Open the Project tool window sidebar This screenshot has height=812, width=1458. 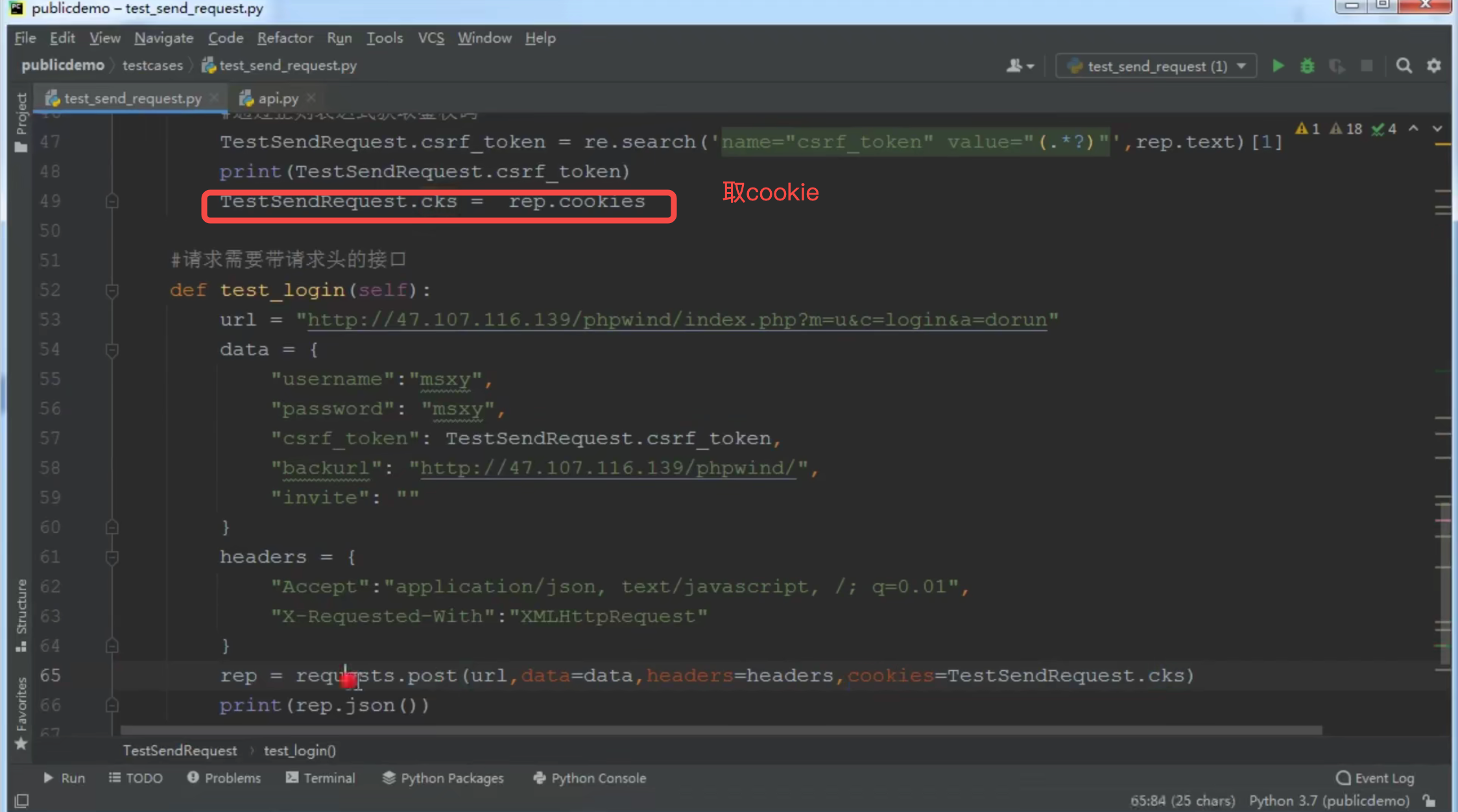pyautogui.click(x=21, y=122)
